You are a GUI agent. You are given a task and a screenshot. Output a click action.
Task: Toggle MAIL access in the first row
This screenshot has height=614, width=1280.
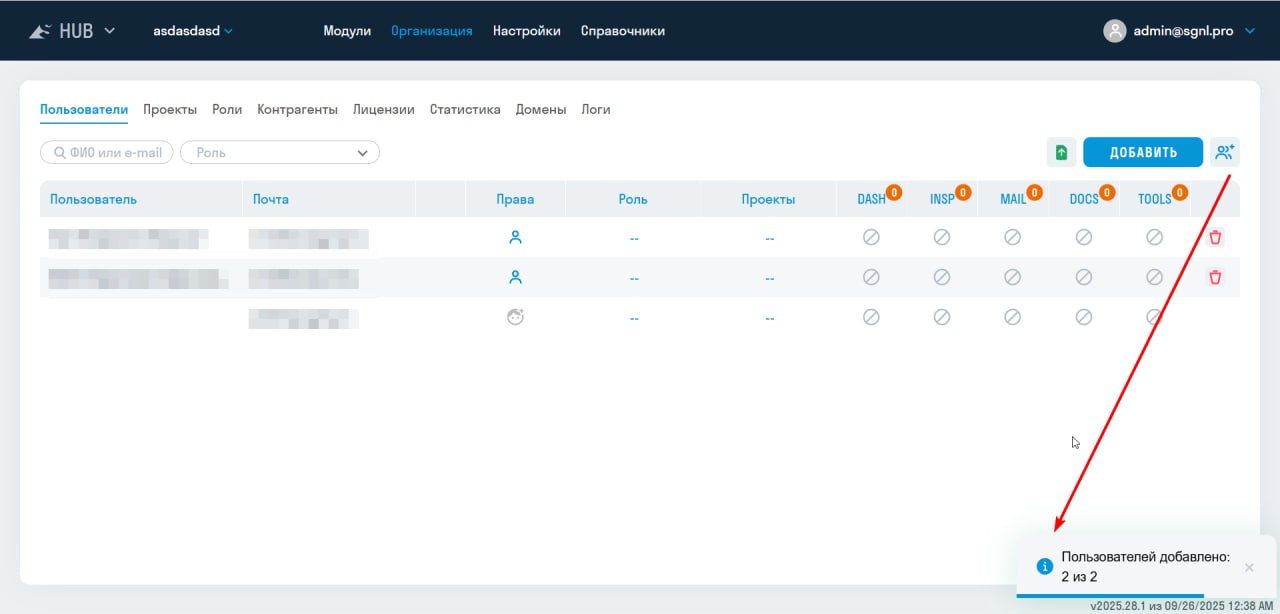[x=1013, y=237]
